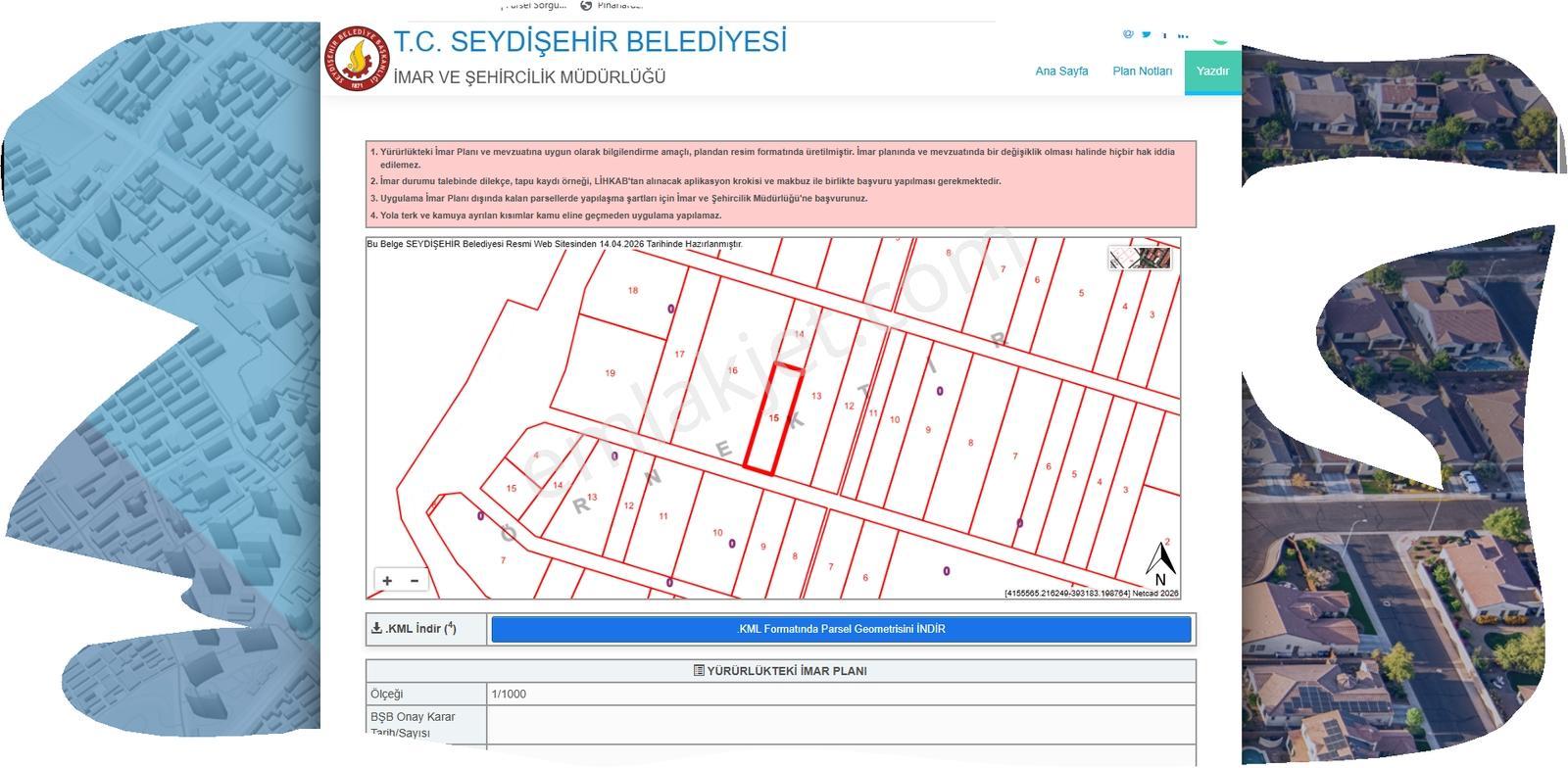Click parcel 16 on the map

[732, 370]
